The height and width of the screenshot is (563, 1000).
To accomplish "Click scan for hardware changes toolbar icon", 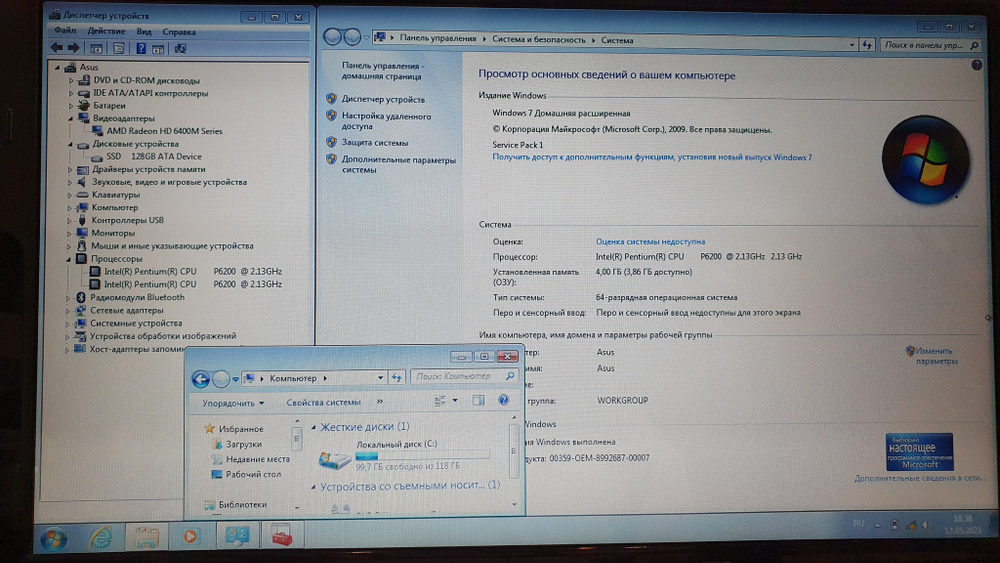I will click(x=180, y=48).
